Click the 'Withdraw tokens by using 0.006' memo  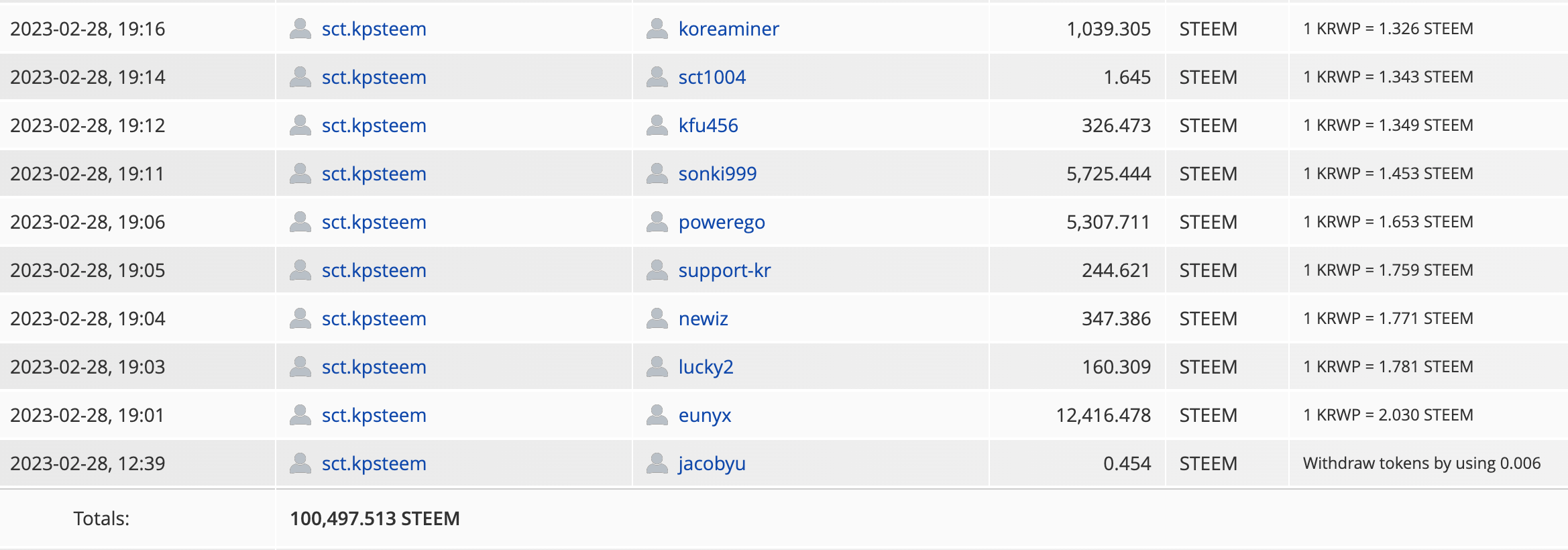click(1421, 463)
